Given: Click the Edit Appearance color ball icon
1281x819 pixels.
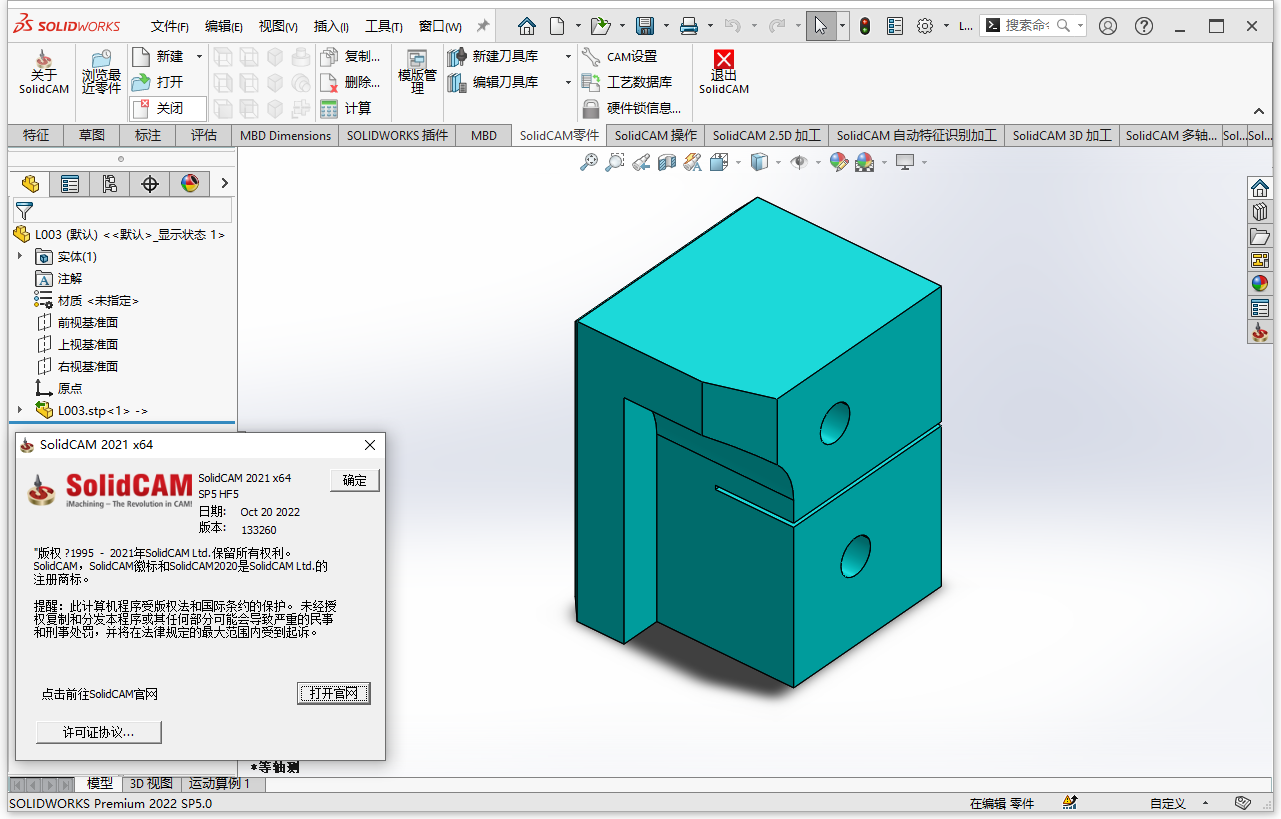Looking at the screenshot, I should click(x=839, y=161).
